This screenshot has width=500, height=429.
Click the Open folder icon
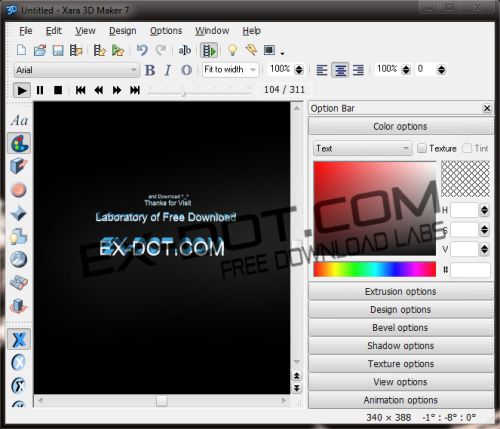(x=40, y=51)
